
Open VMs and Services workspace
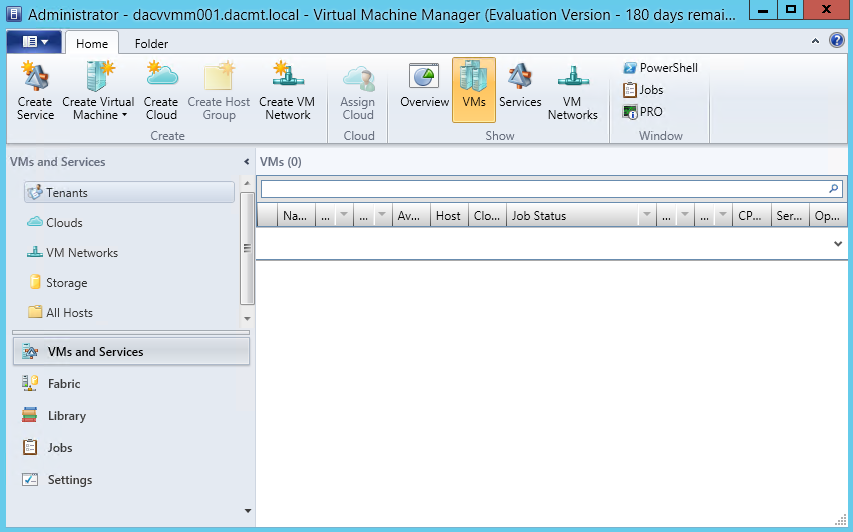[x=131, y=351]
